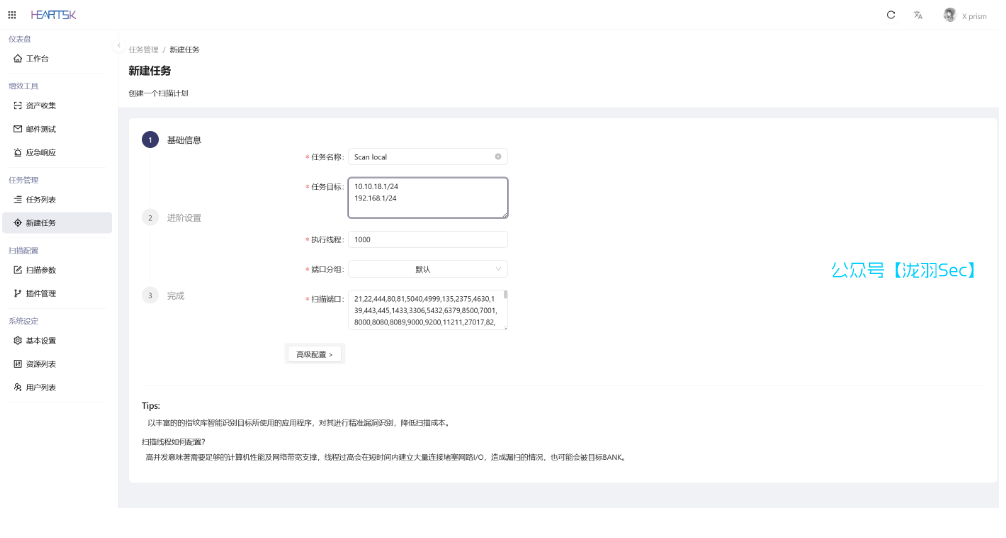Click step 2 进阶设置 in the stepper
This screenshot has height=538, width=1006.
click(183, 217)
